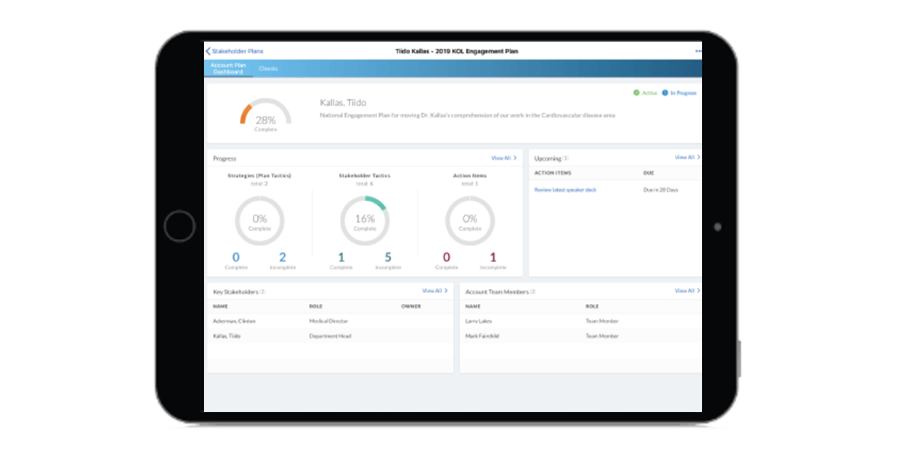The width and height of the screenshot is (902, 468).
Task: Click the 2 incomplete Strategies count
Action: (283, 257)
